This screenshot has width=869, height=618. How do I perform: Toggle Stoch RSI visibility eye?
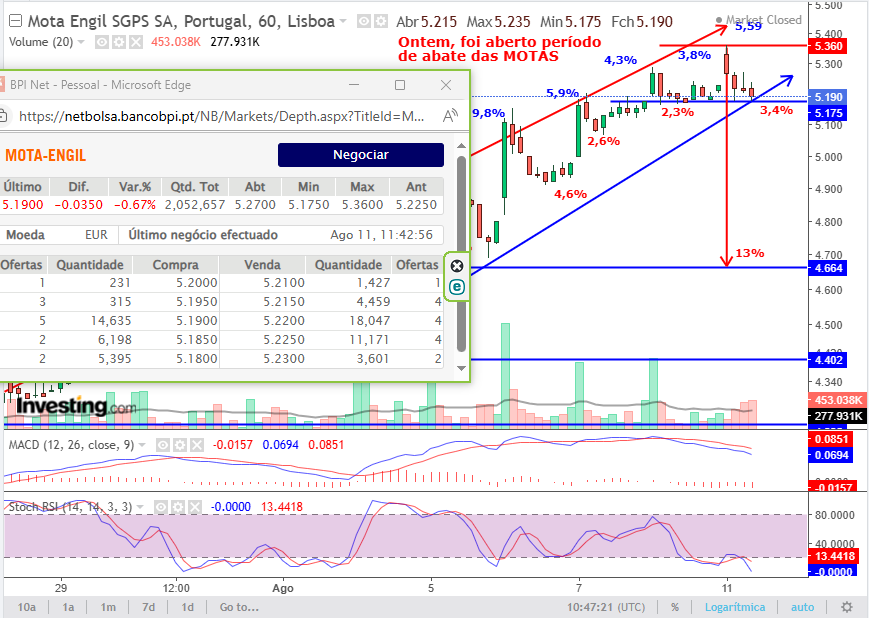(160, 507)
